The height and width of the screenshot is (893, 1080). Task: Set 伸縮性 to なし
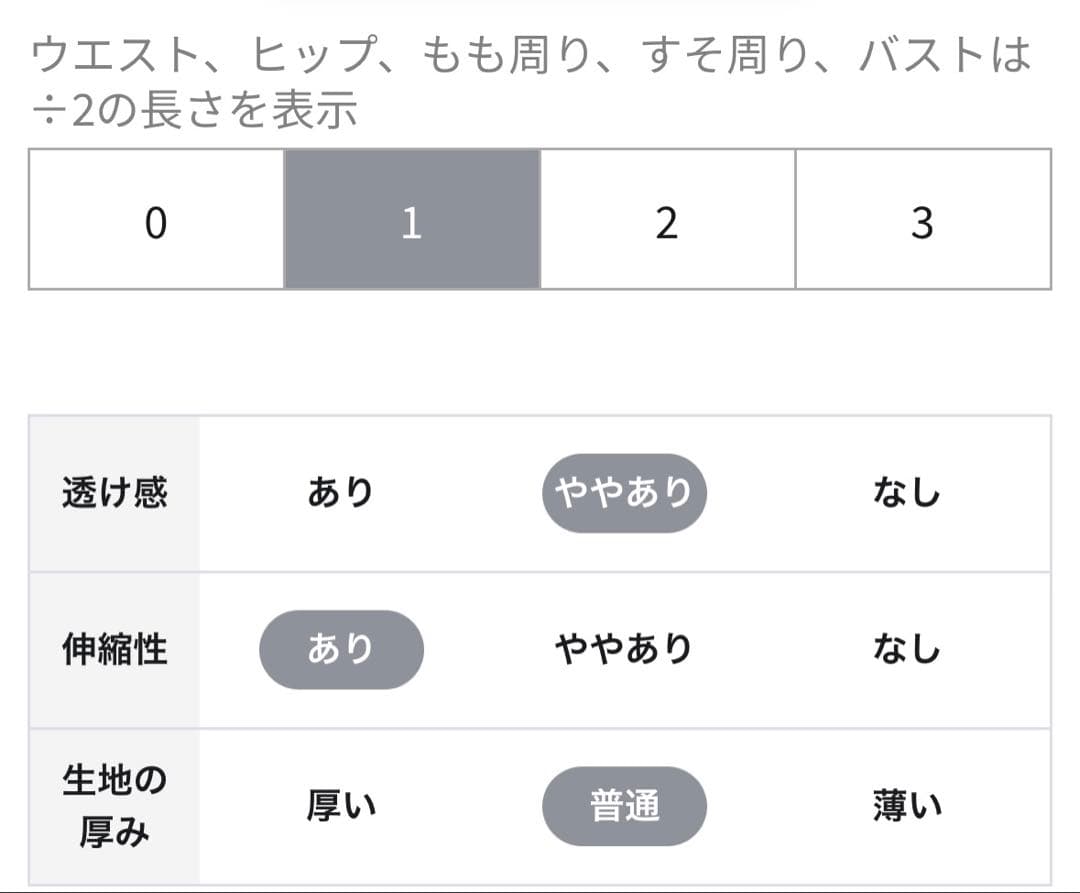coord(906,650)
